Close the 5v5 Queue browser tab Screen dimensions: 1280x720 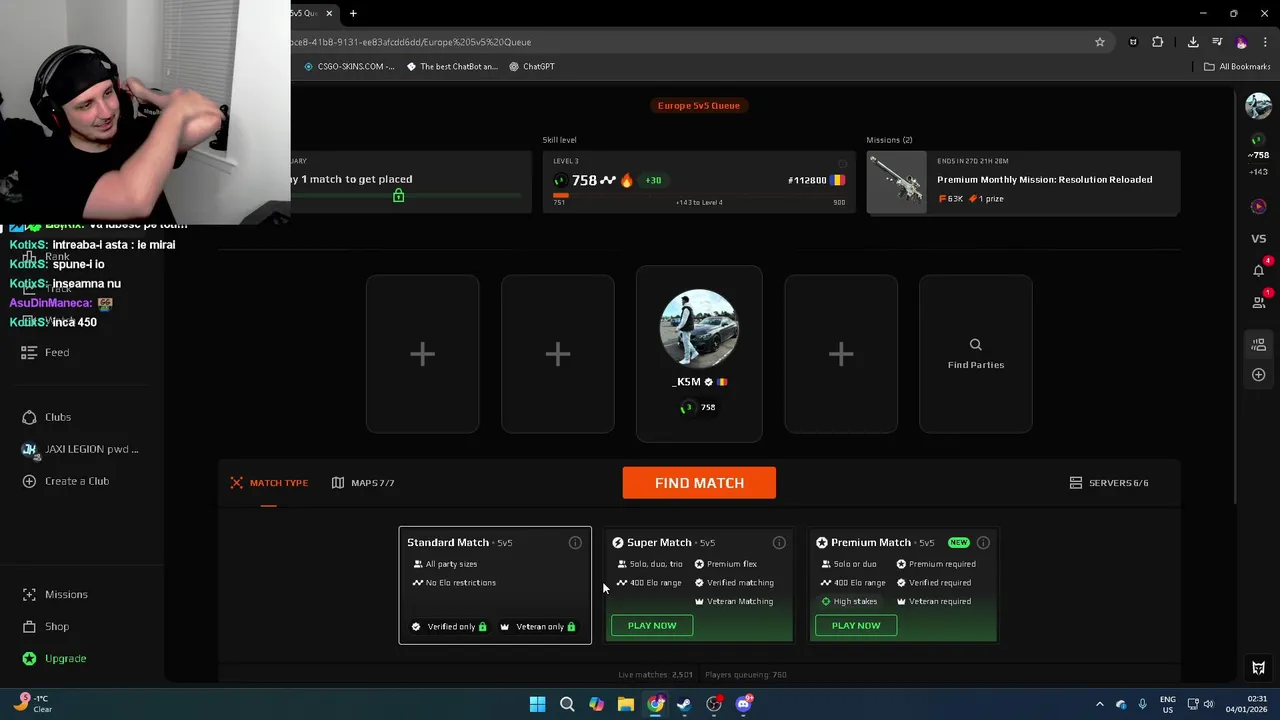[329, 13]
